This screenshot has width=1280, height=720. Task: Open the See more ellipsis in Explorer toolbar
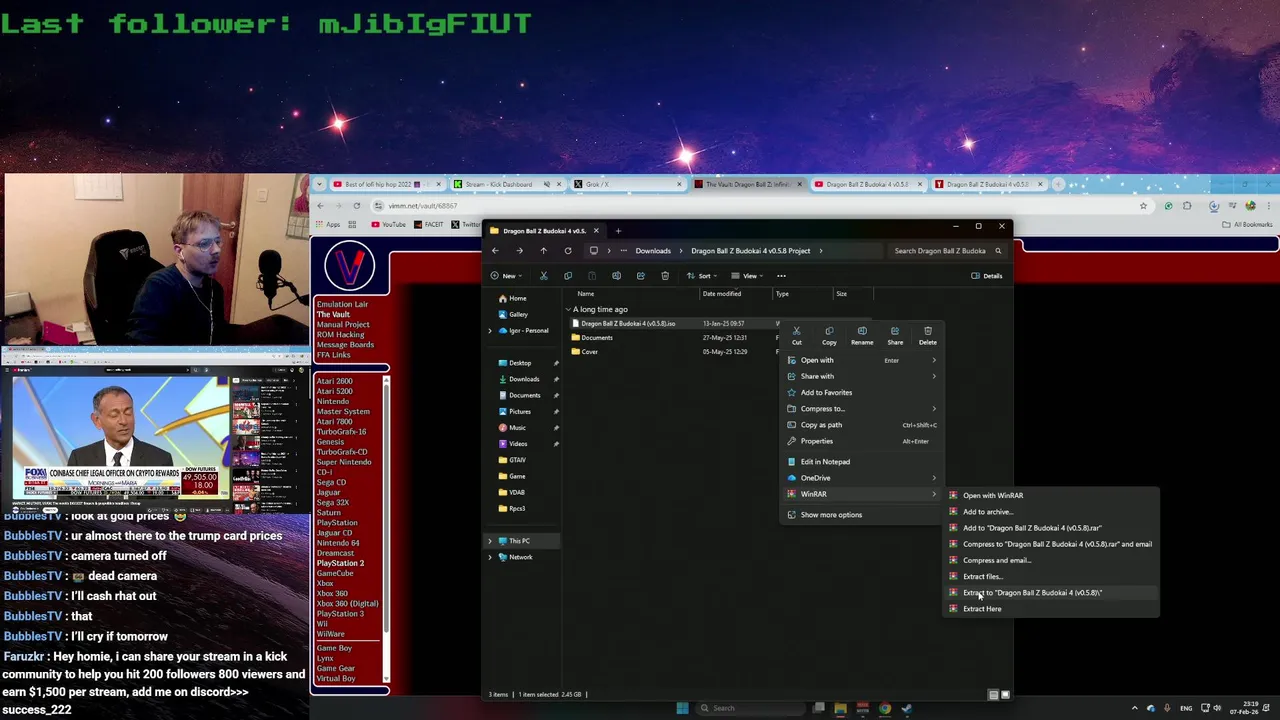(x=781, y=276)
